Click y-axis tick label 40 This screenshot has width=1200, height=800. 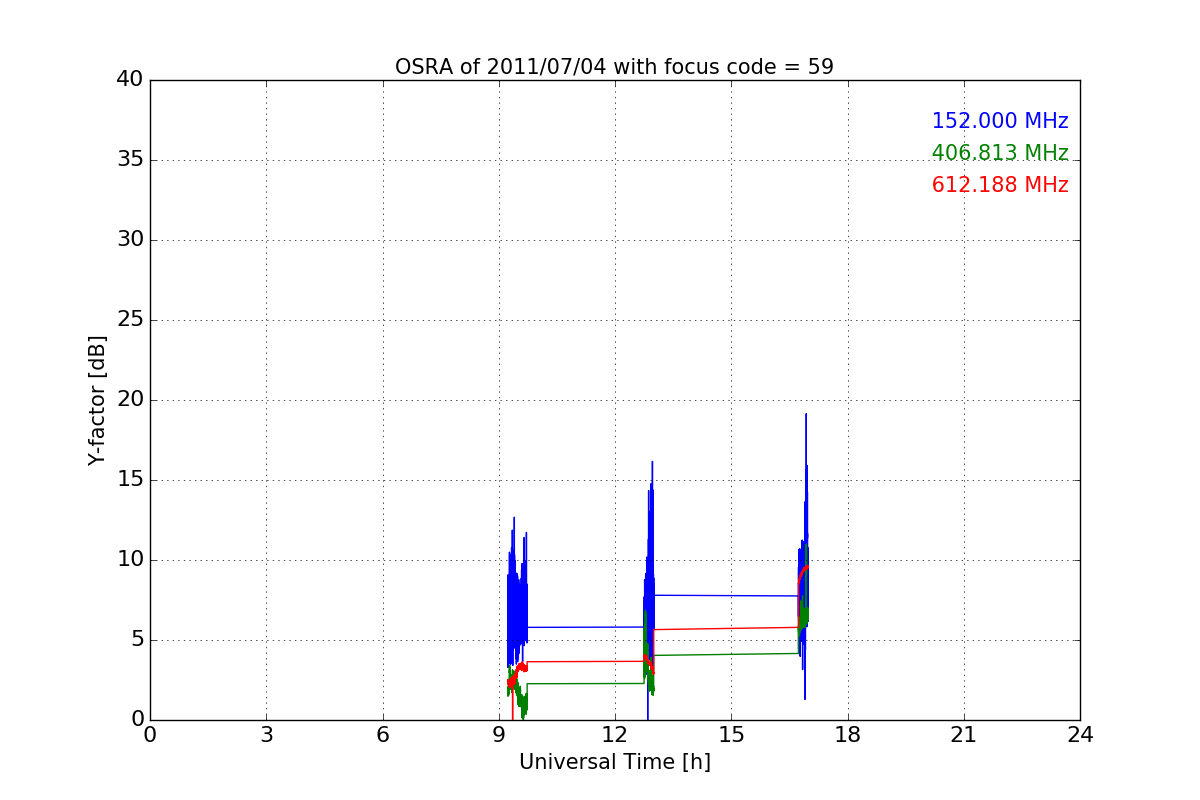[129, 80]
